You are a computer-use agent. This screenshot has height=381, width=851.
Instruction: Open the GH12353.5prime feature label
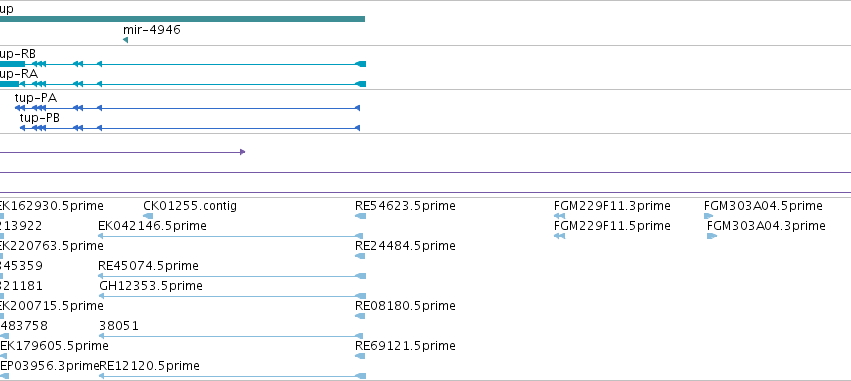(151, 285)
